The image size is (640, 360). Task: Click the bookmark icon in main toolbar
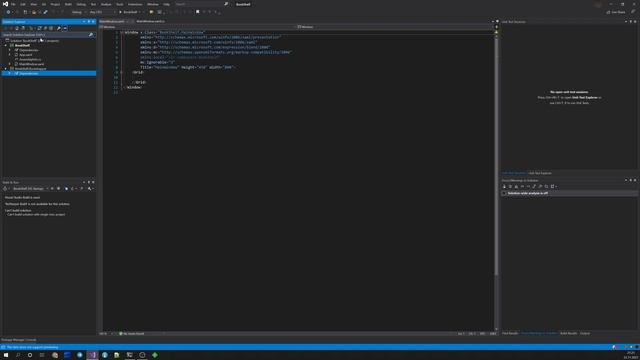coord(198,12)
